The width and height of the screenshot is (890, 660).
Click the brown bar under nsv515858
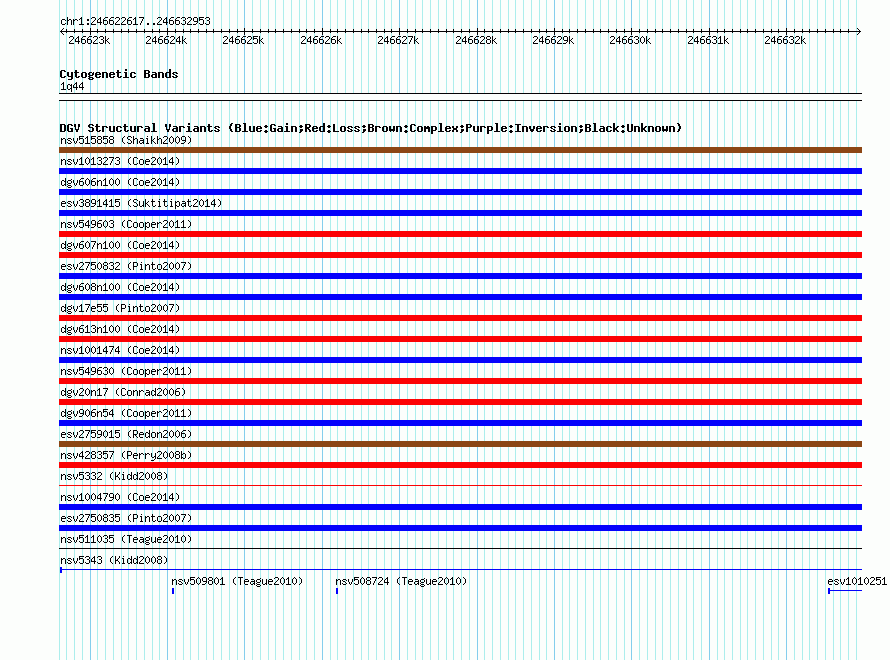460,150
